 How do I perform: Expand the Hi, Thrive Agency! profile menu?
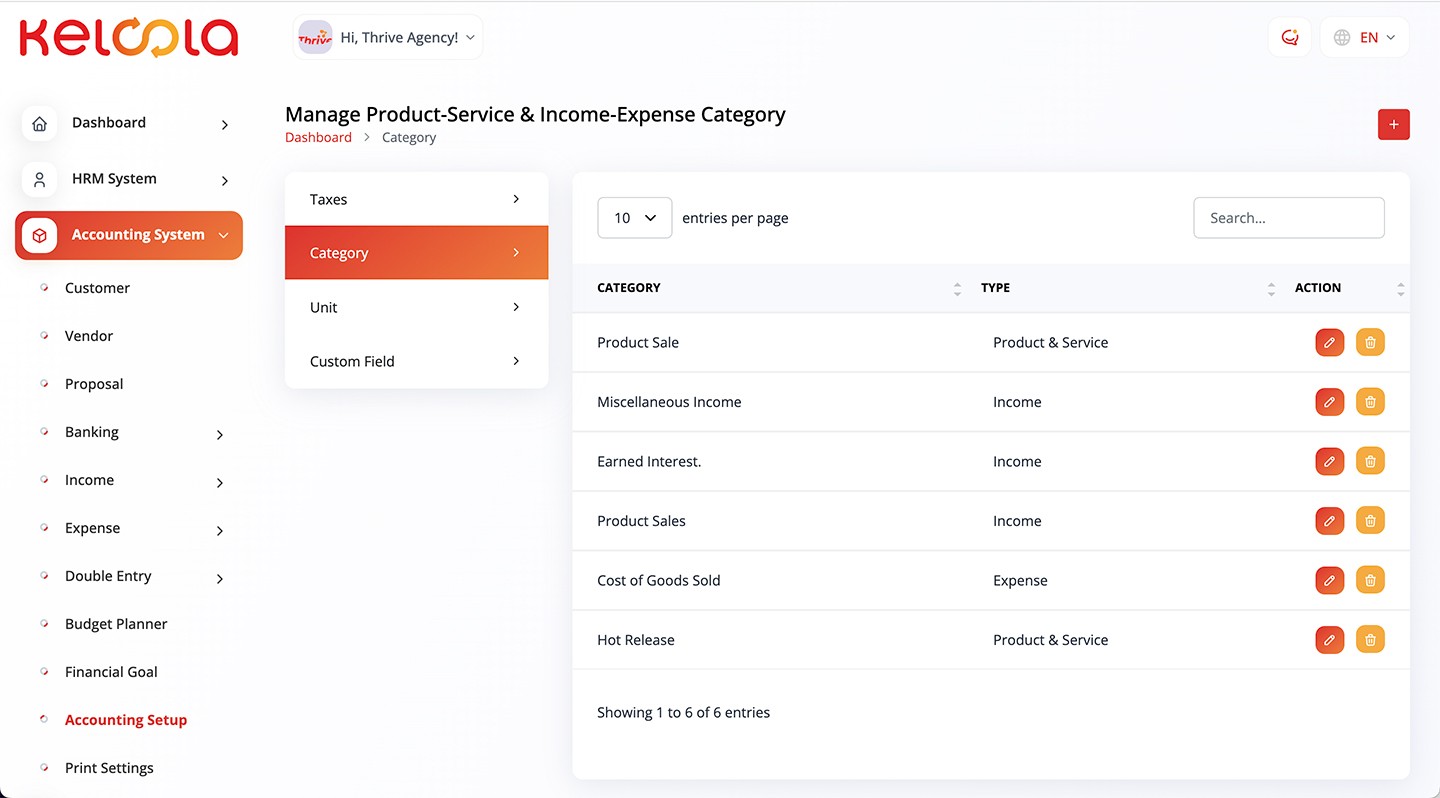[x=388, y=38]
